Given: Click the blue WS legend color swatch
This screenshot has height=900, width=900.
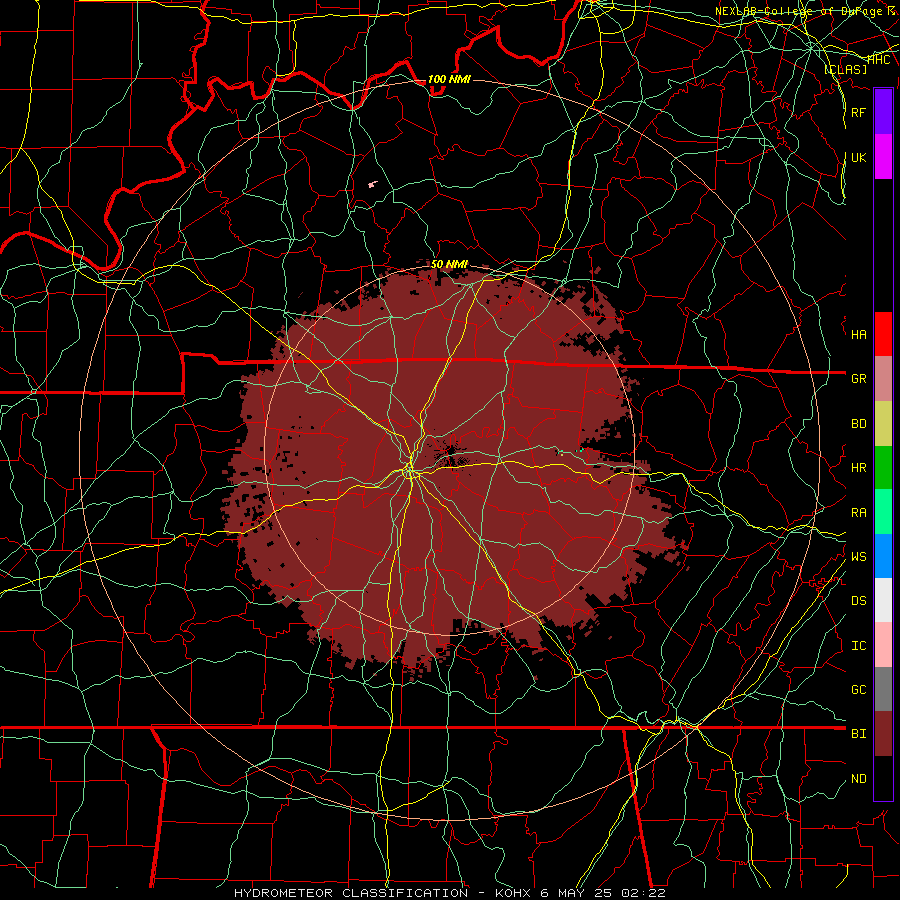Looking at the screenshot, I should (x=883, y=556).
